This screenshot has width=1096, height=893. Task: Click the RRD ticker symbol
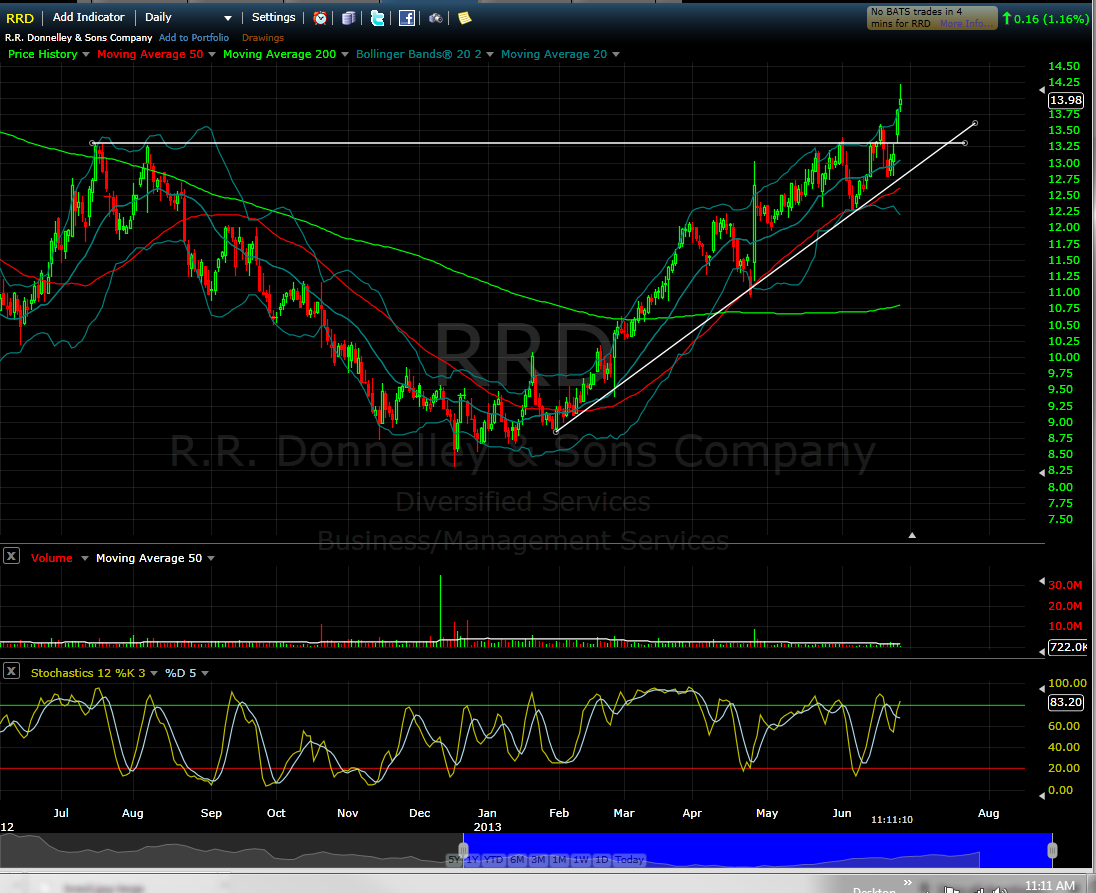[20, 18]
